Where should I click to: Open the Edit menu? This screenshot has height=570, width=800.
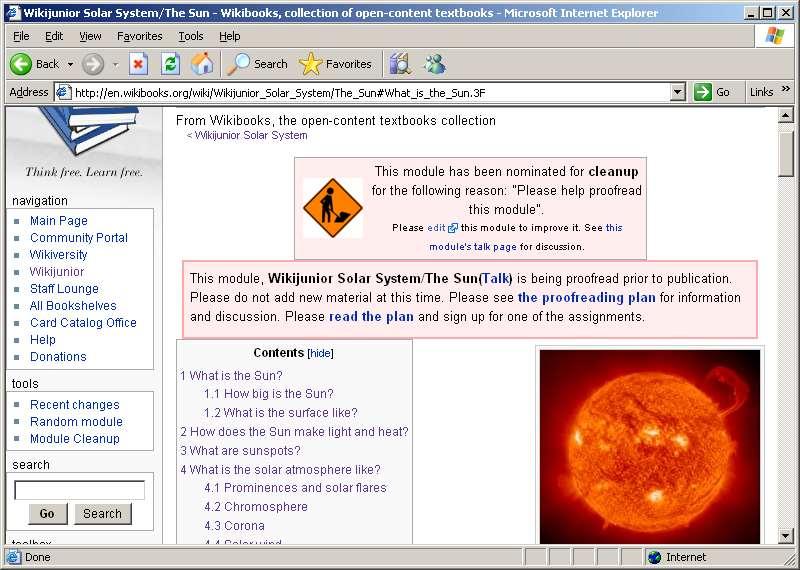pyautogui.click(x=54, y=36)
